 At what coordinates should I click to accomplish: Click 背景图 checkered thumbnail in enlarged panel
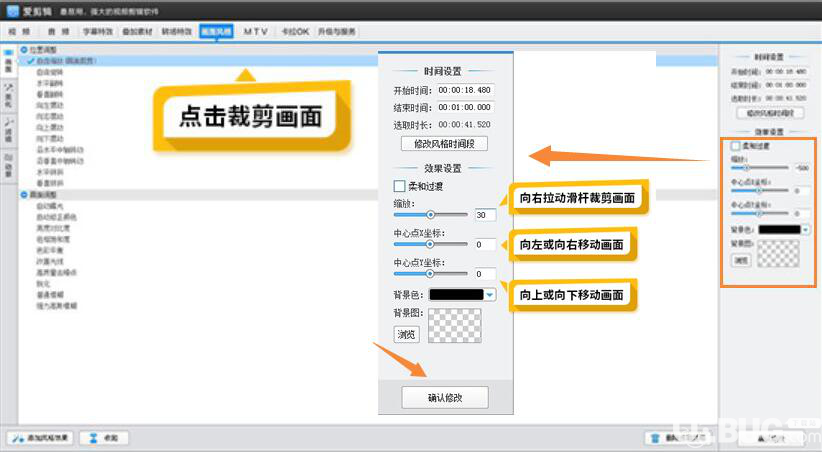coord(455,326)
